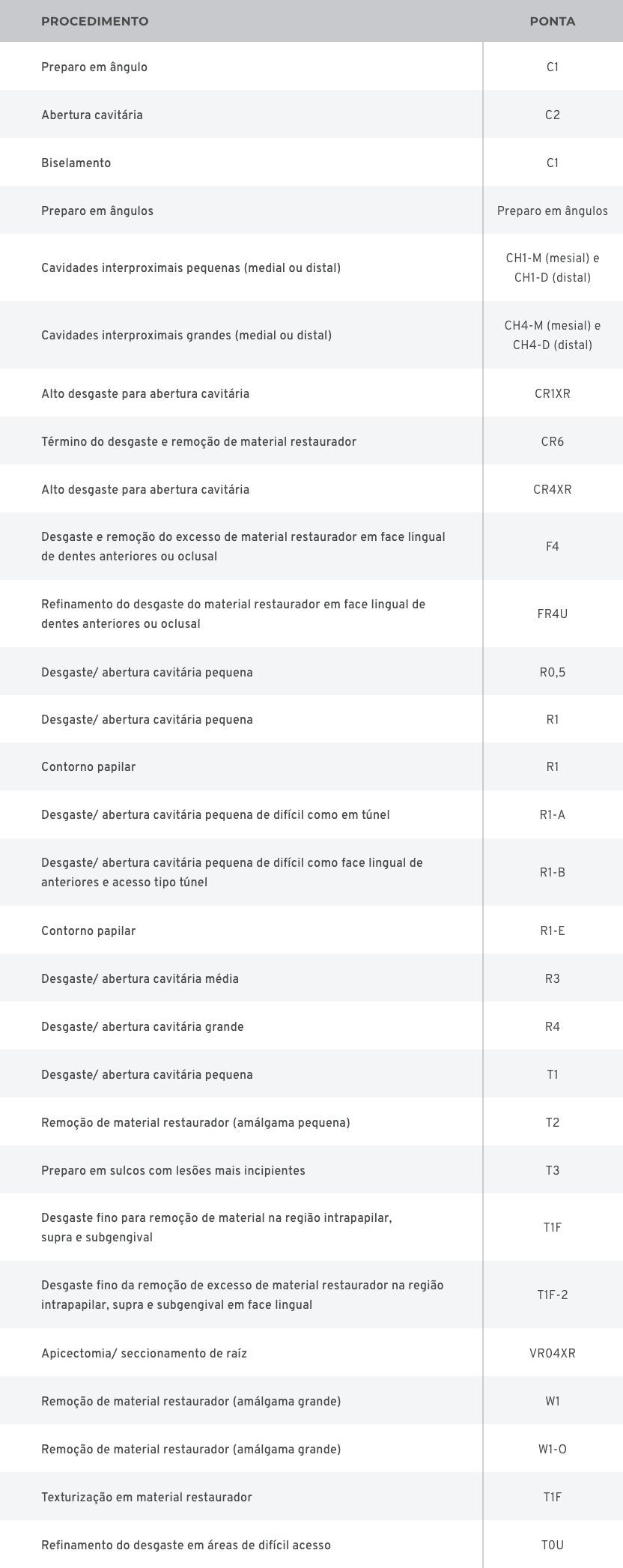Click the W1-O tip code
Viewport: 623px width, 1568px height.
pos(553,1449)
